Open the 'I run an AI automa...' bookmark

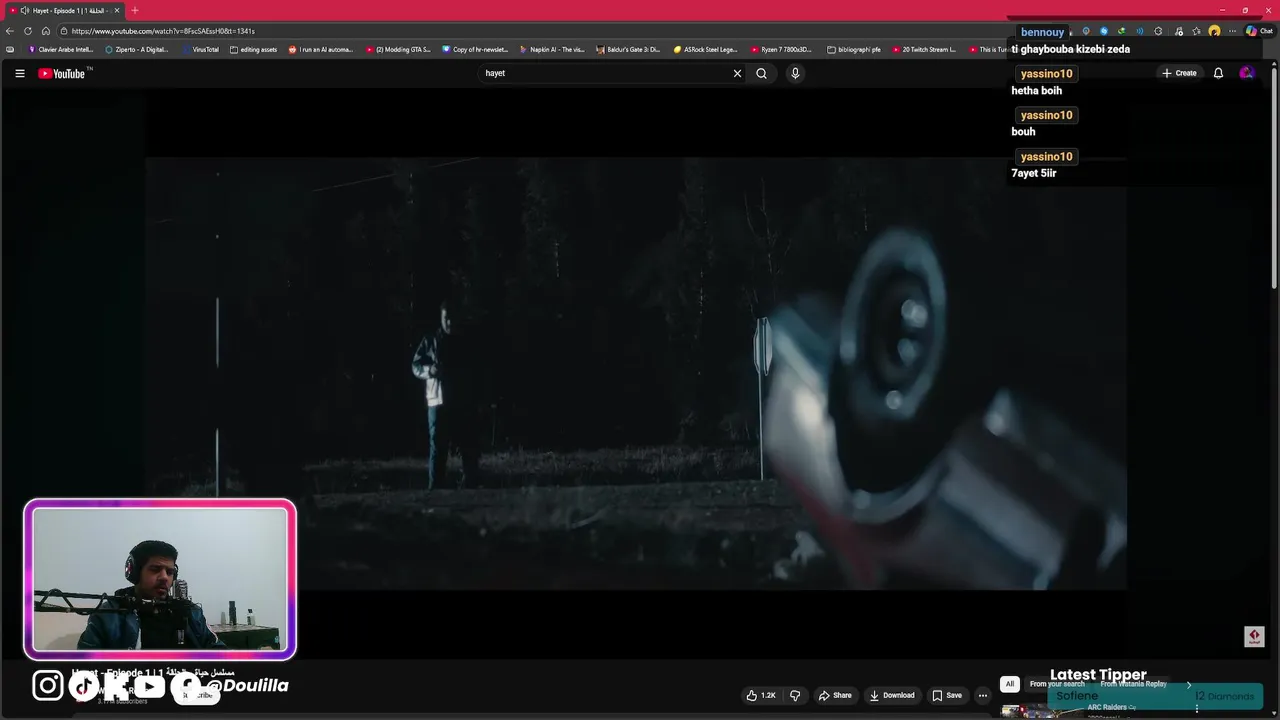click(321, 49)
